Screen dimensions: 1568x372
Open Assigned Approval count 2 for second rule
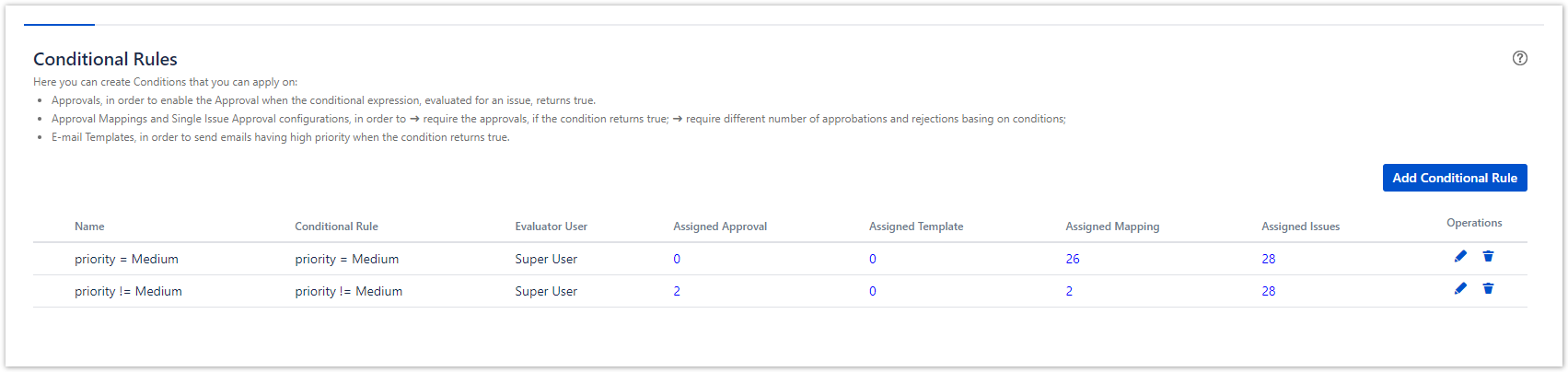(677, 292)
